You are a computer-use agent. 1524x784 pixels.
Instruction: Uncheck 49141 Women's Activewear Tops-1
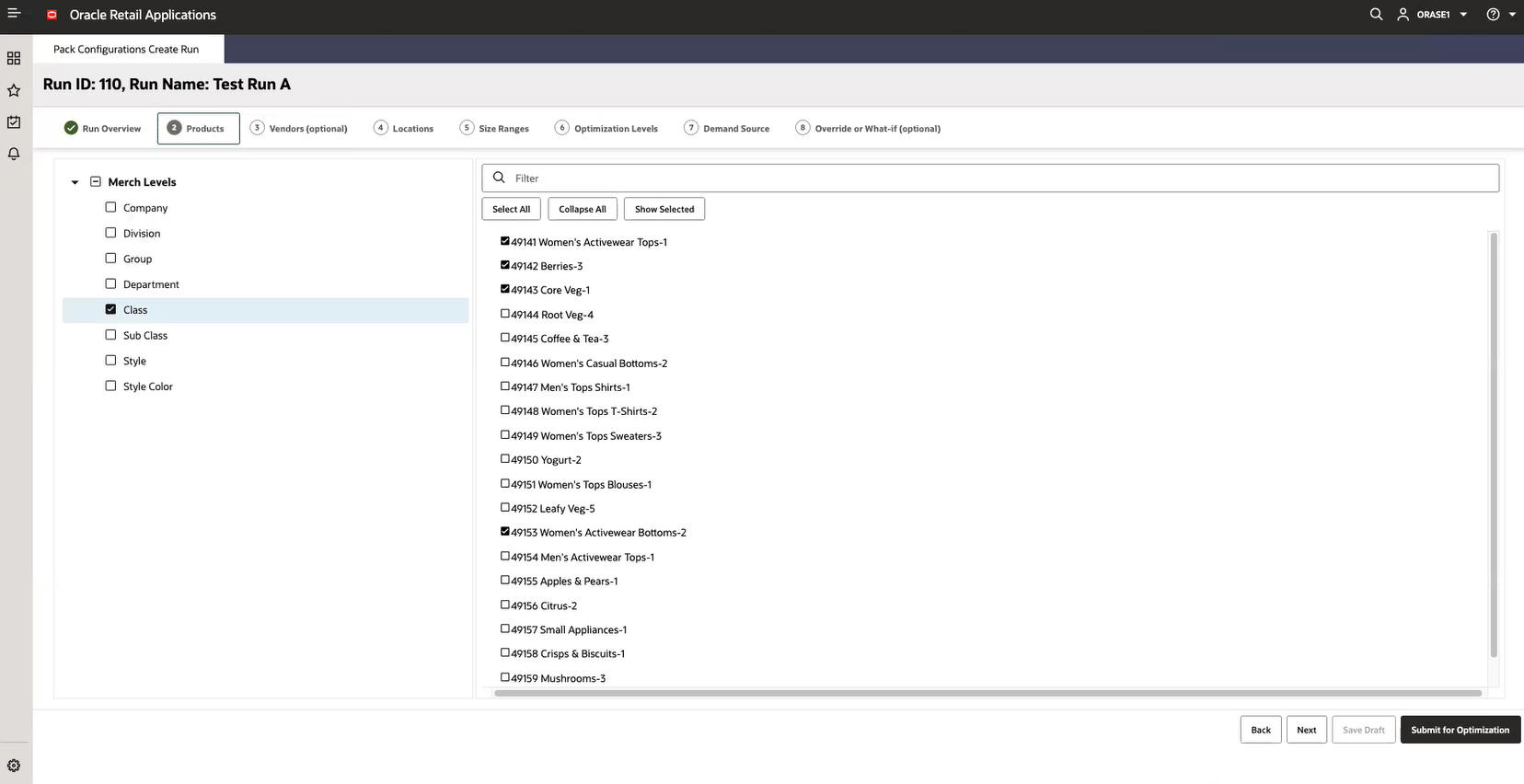pyautogui.click(x=504, y=241)
